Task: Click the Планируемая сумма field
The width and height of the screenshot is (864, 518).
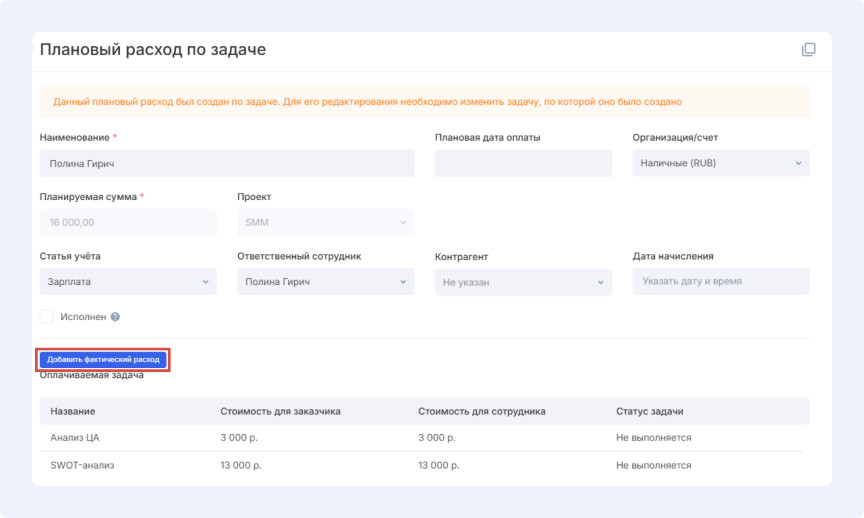Action: click(x=128, y=222)
